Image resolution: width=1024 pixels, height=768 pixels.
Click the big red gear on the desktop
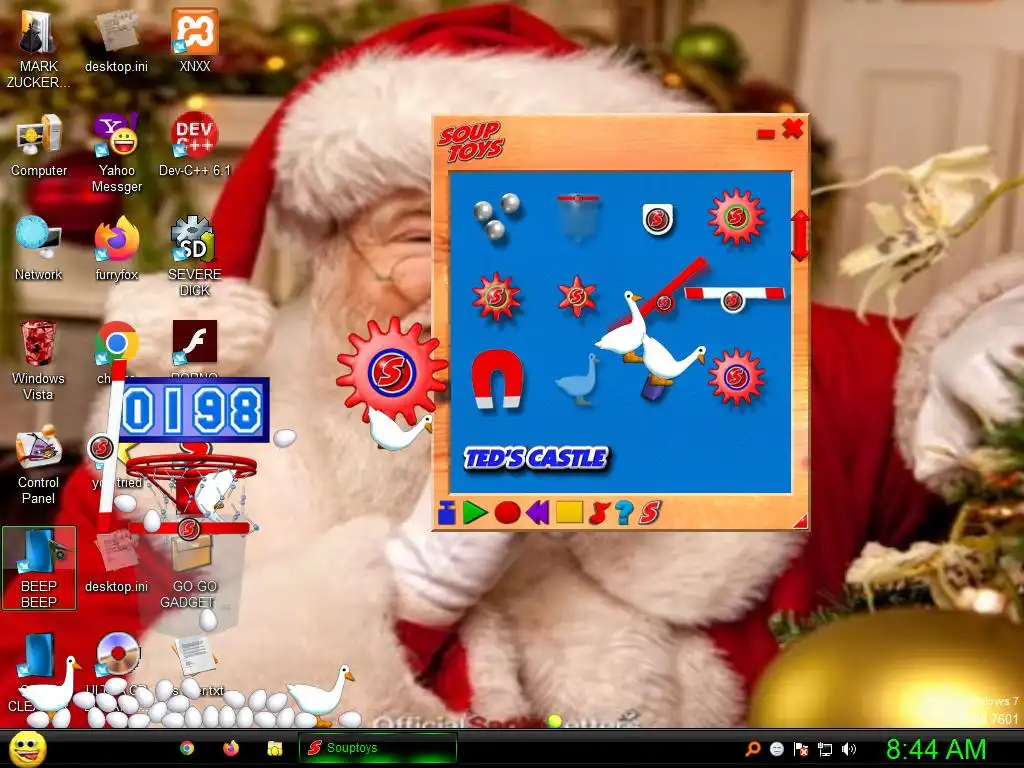point(391,371)
